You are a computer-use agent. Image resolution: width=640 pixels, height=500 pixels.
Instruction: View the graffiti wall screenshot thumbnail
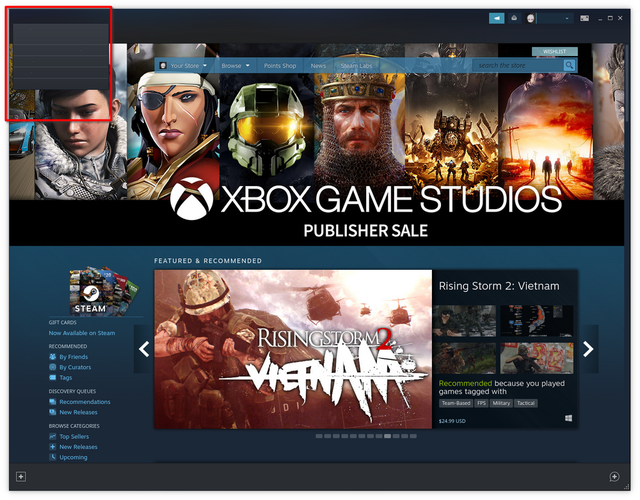(x=537, y=358)
